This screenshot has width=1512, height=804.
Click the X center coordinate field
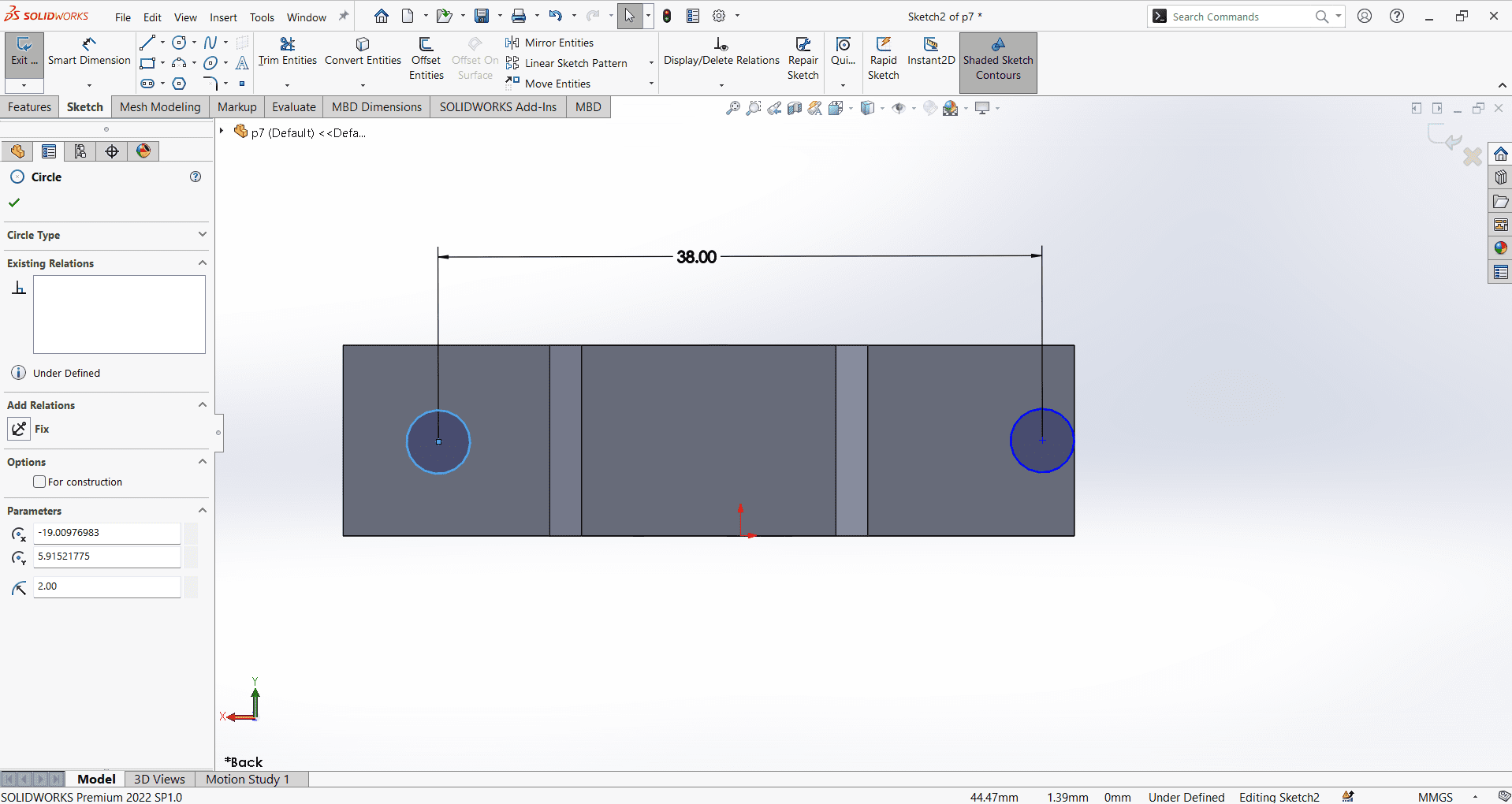tap(106, 533)
